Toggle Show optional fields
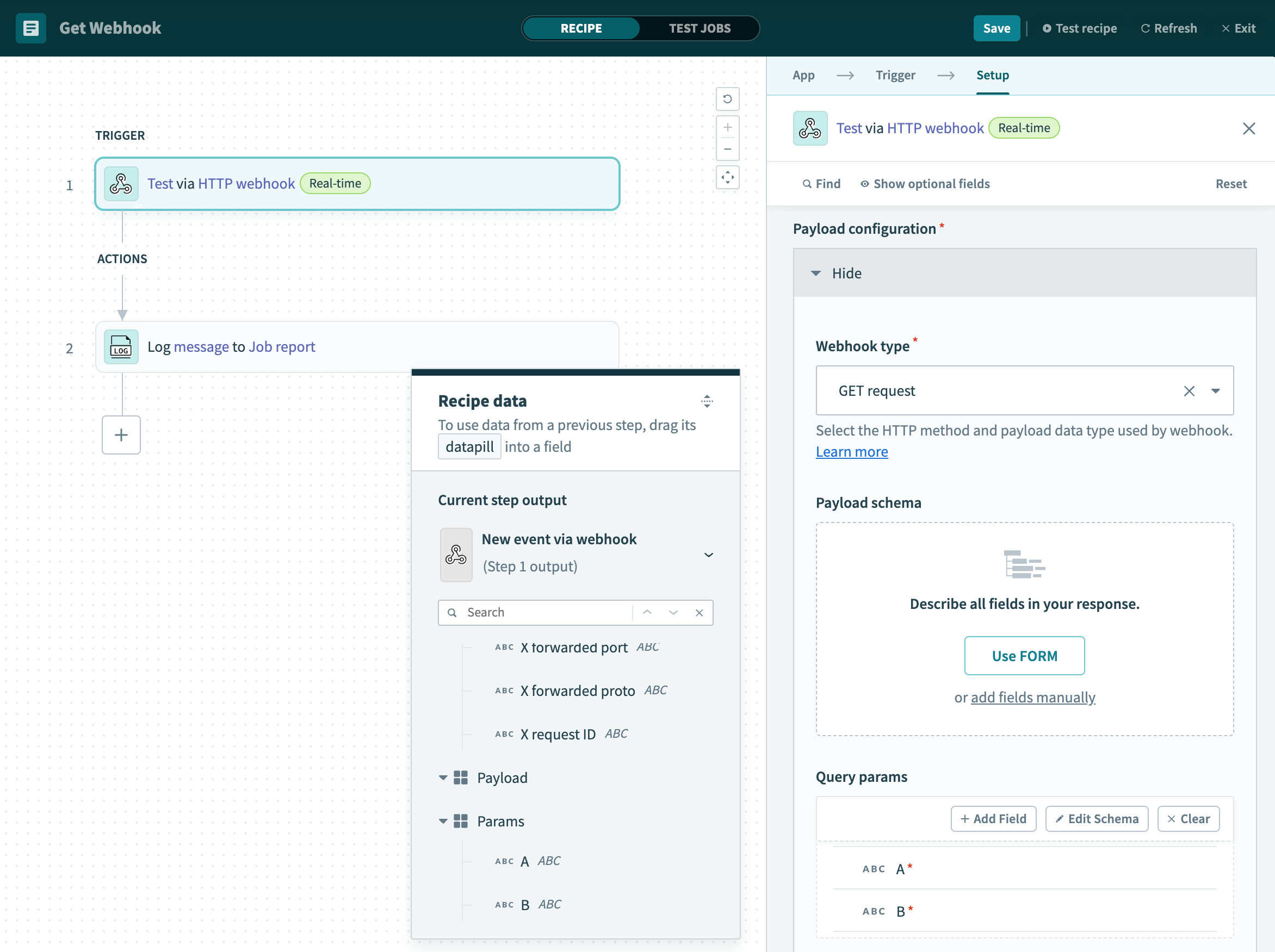The width and height of the screenshot is (1275, 952). click(x=925, y=184)
